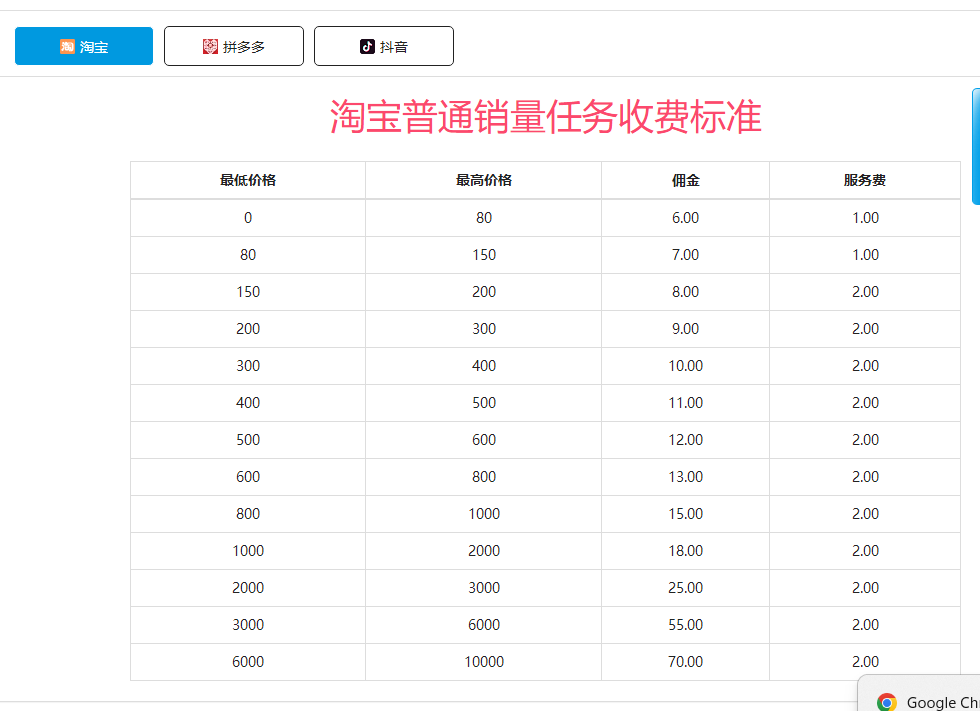Click the 10.00 commission cell
The width and height of the screenshot is (980, 711).
[x=686, y=365]
